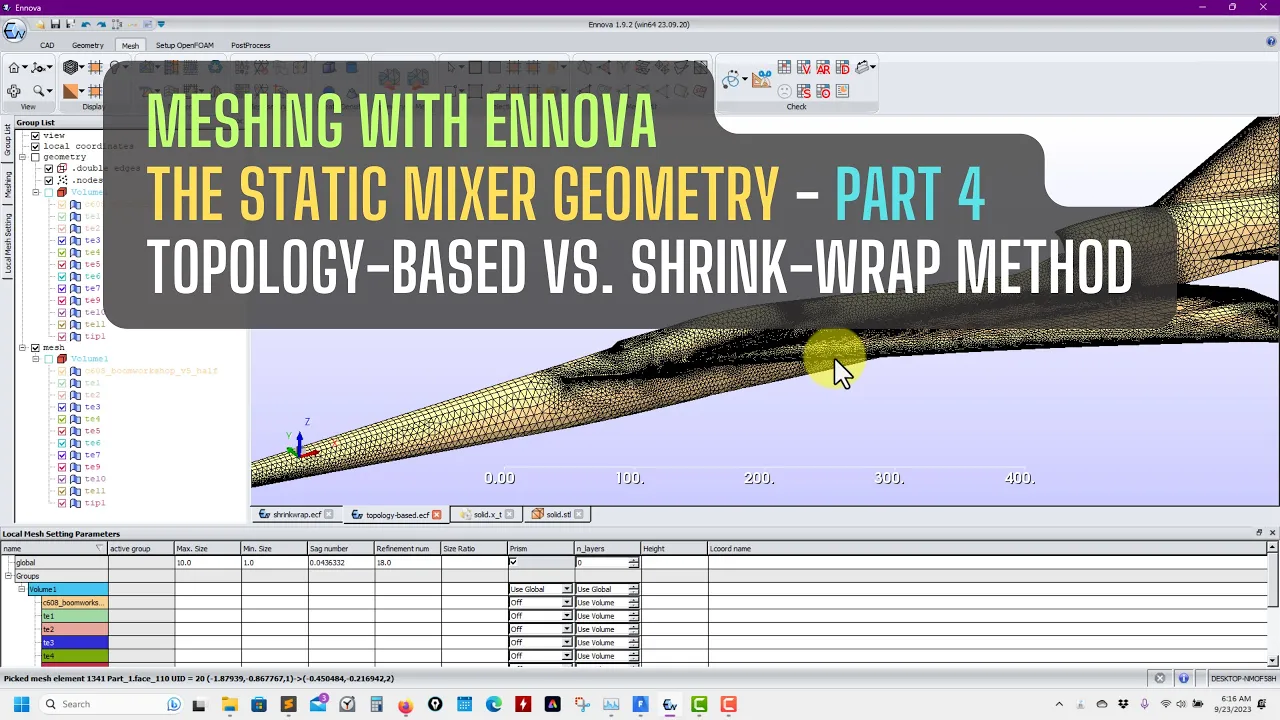The height and width of the screenshot is (720, 1280).
Task: Click the O quality table icon
Action: (x=823, y=91)
